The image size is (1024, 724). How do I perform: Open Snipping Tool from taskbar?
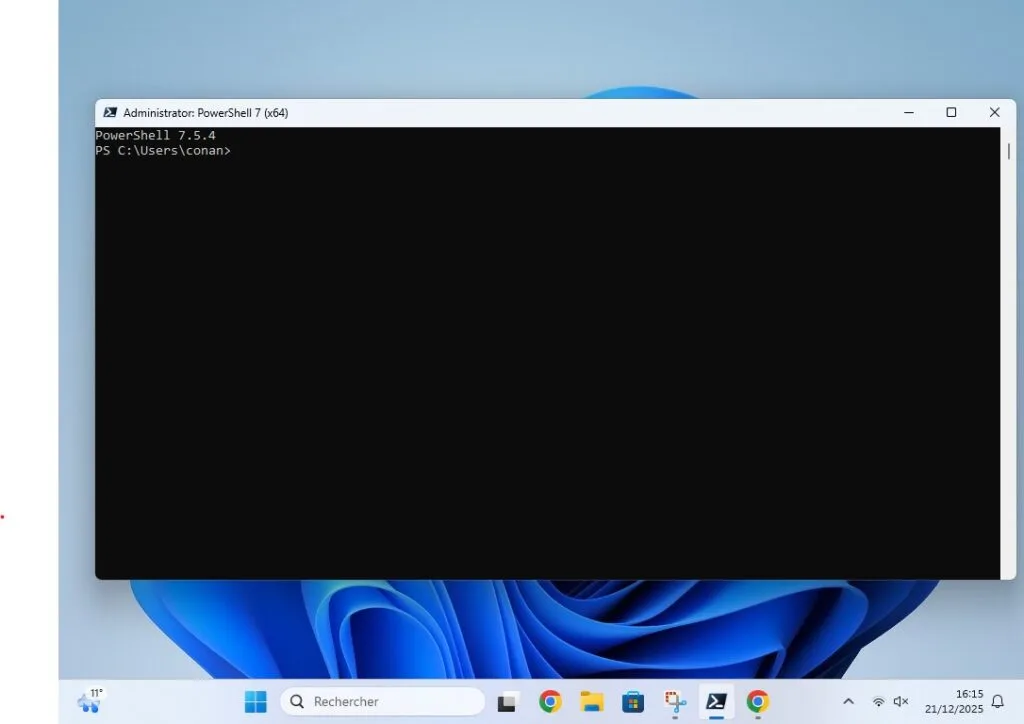[675, 702]
